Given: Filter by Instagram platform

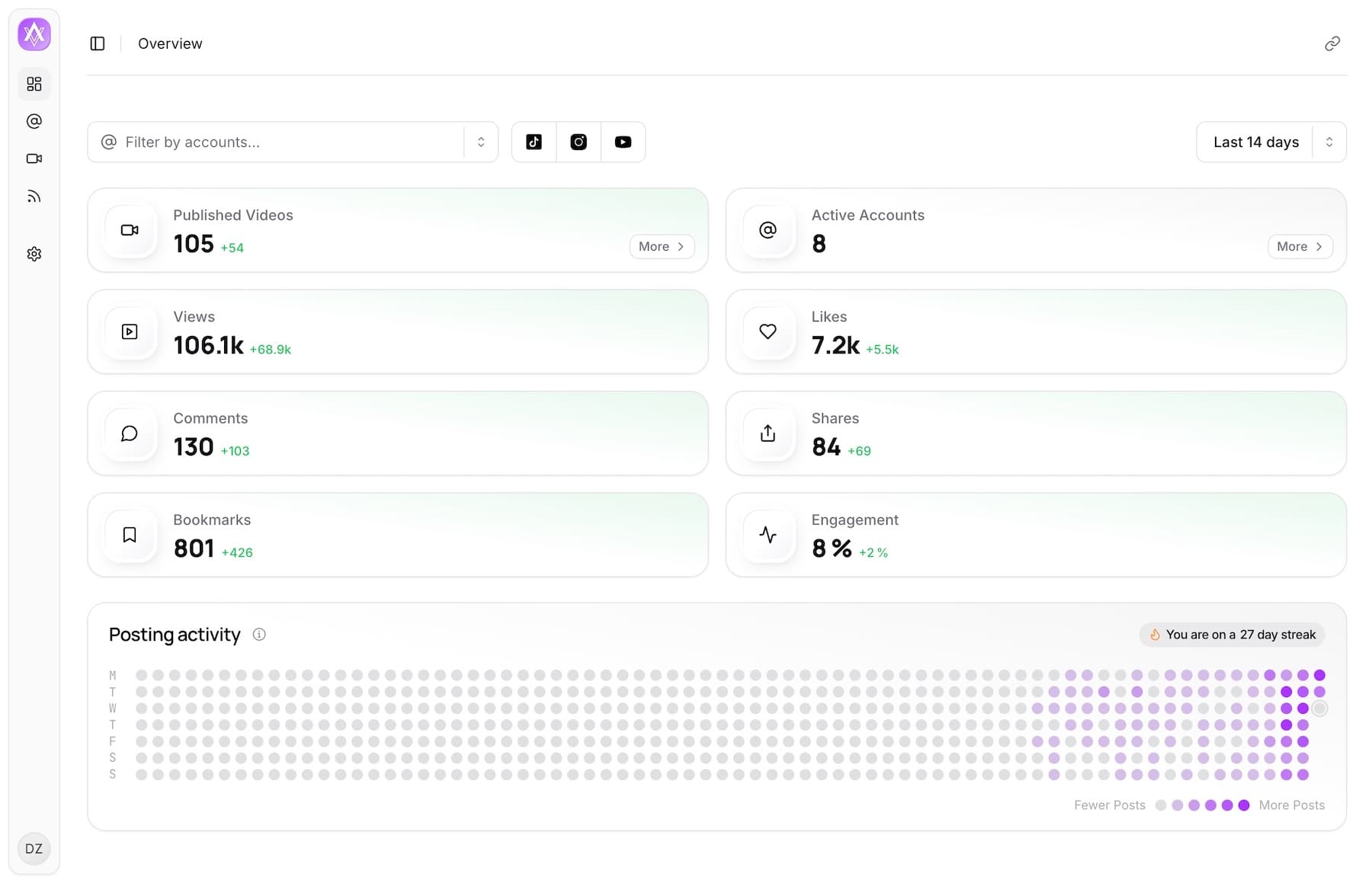Looking at the screenshot, I should (579, 142).
